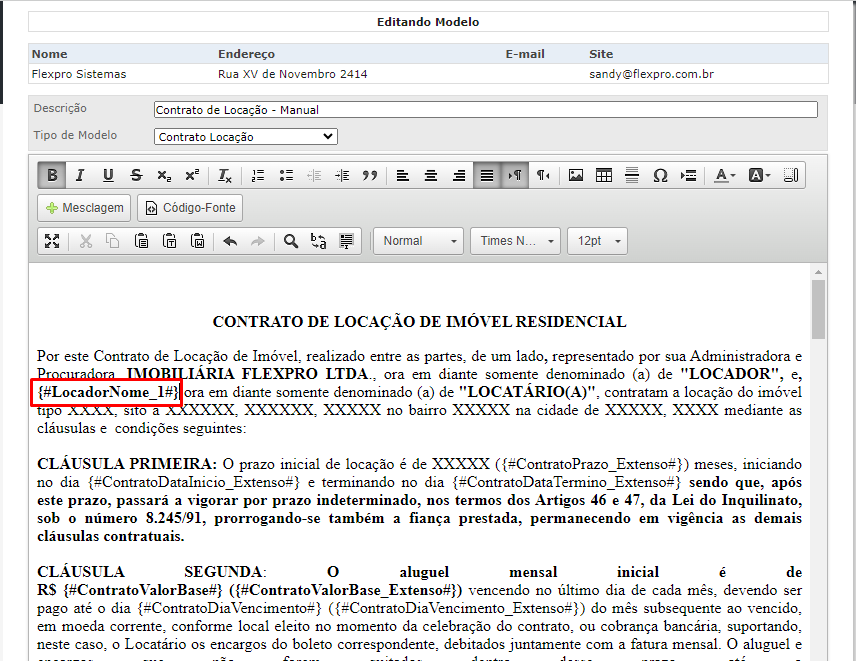Viewport: 856px width, 661px height.
Task: Toggle strikethrough formatting
Action: click(x=136, y=175)
